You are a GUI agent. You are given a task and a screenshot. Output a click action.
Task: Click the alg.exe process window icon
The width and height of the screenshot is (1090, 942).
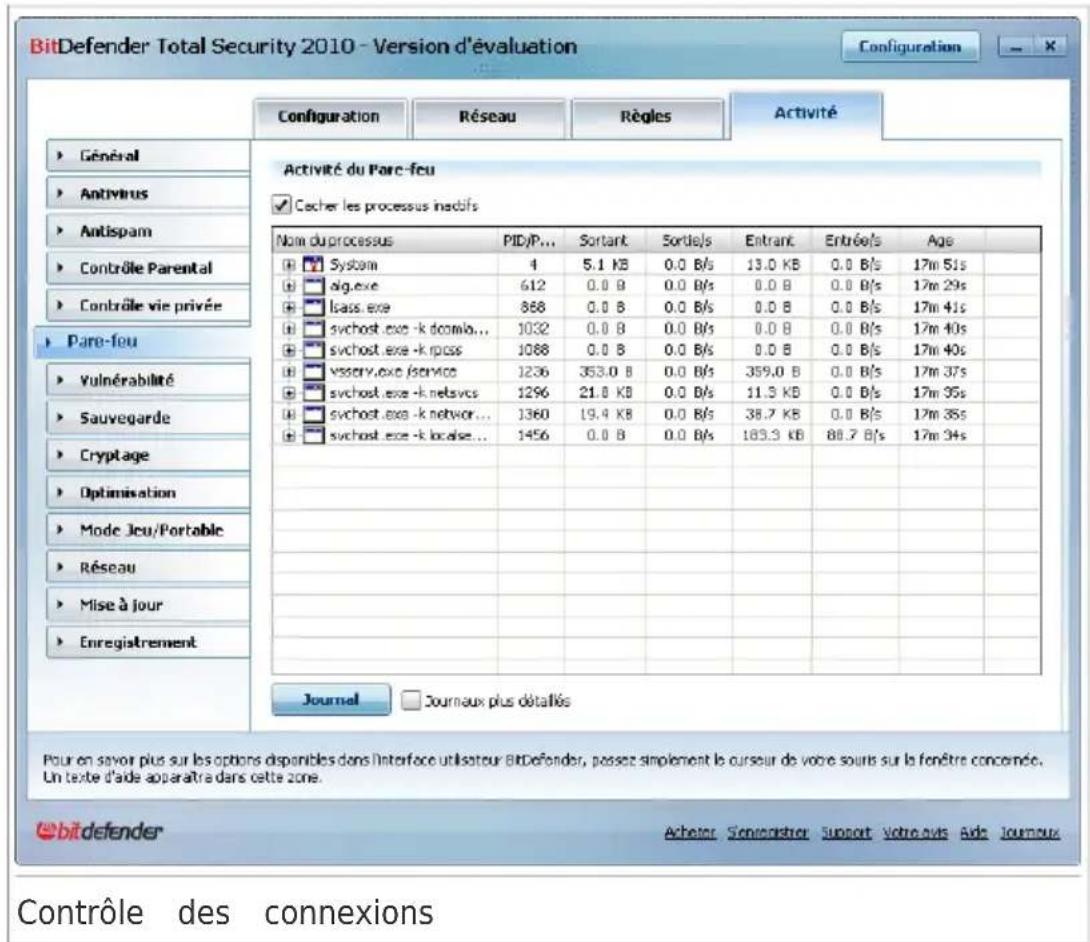[314, 286]
